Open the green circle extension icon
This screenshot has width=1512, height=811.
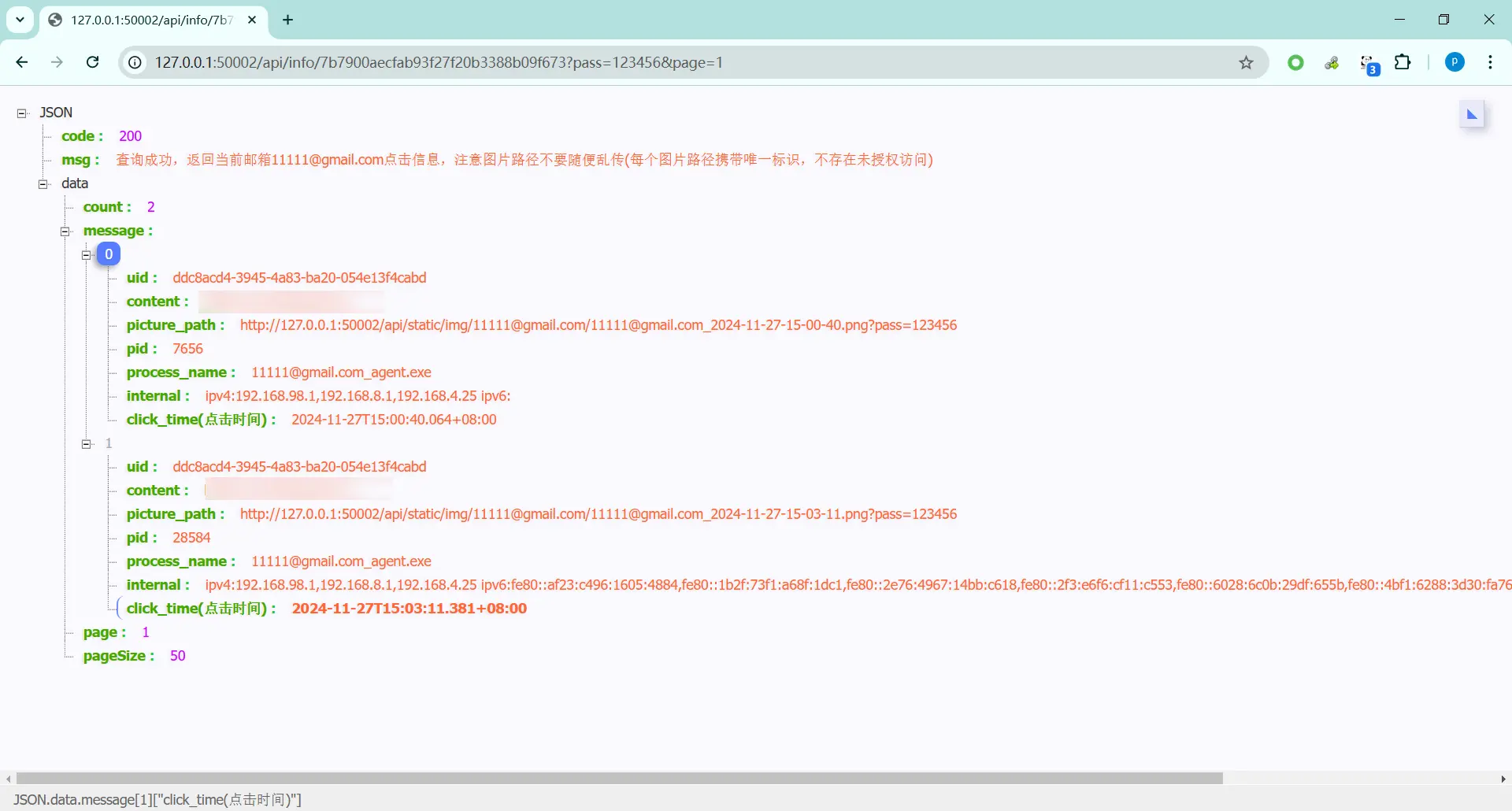click(x=1295, y=62)
